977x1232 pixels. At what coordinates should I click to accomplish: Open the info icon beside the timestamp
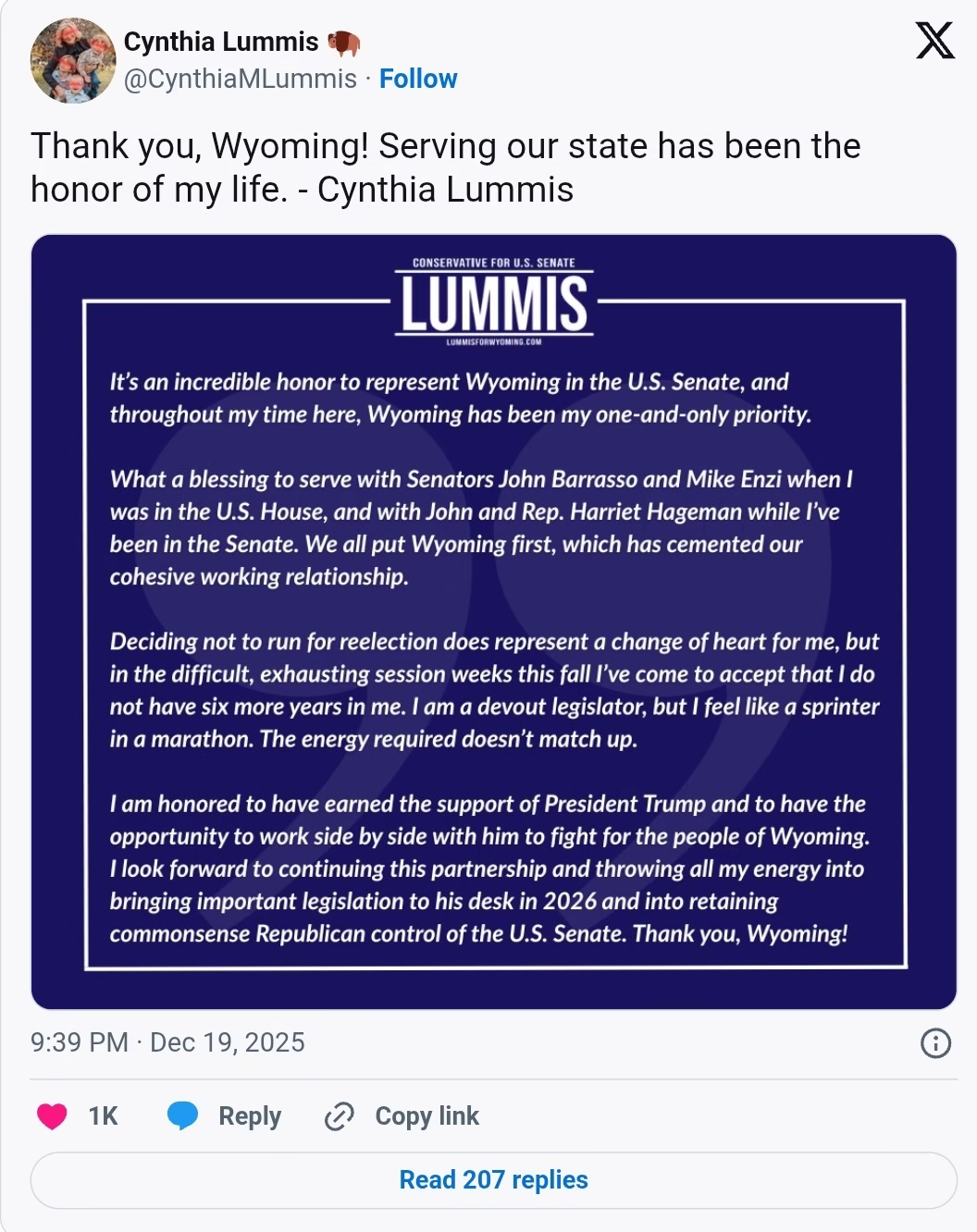point(935,1043)
